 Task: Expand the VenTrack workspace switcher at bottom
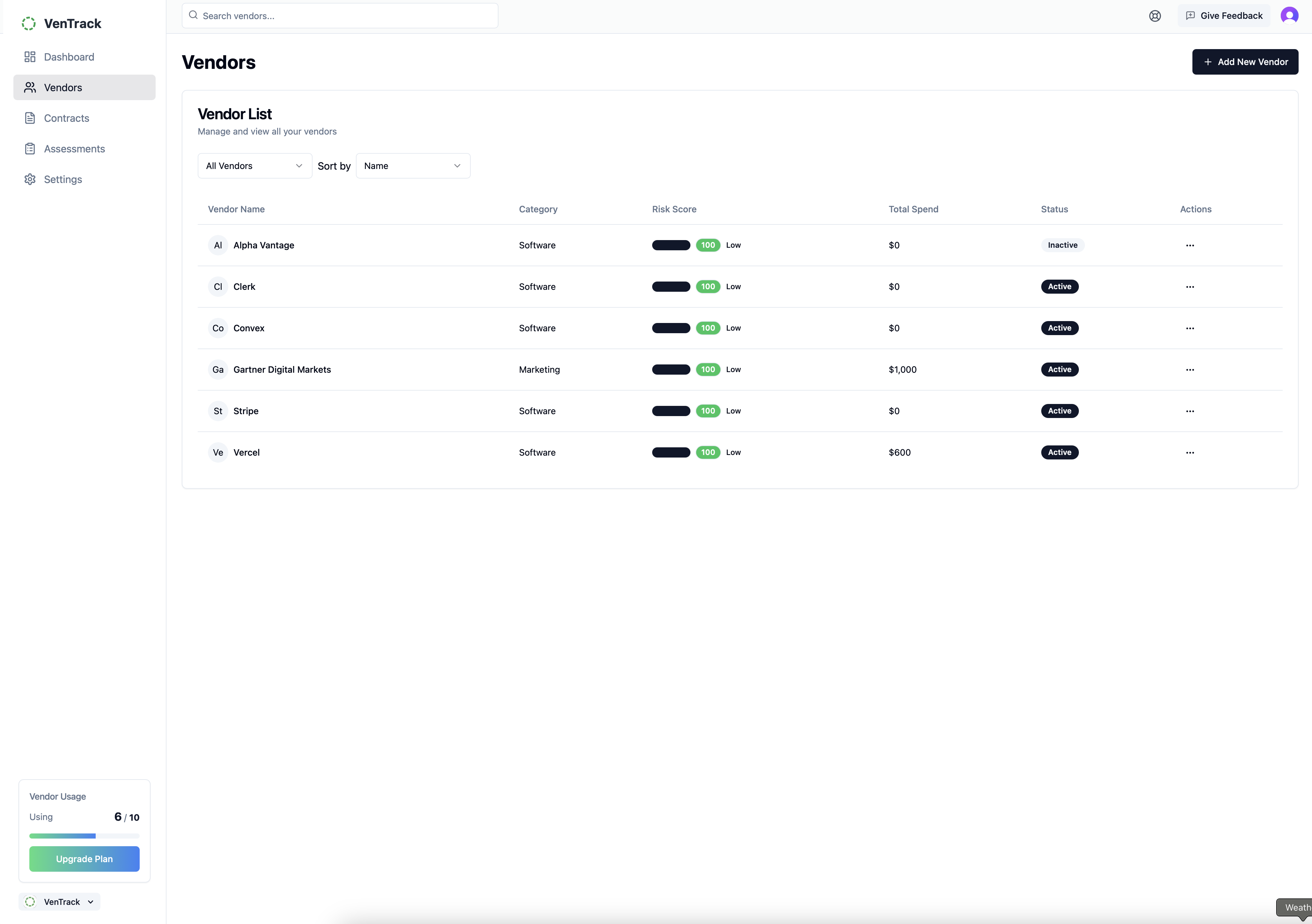[59, 901]
